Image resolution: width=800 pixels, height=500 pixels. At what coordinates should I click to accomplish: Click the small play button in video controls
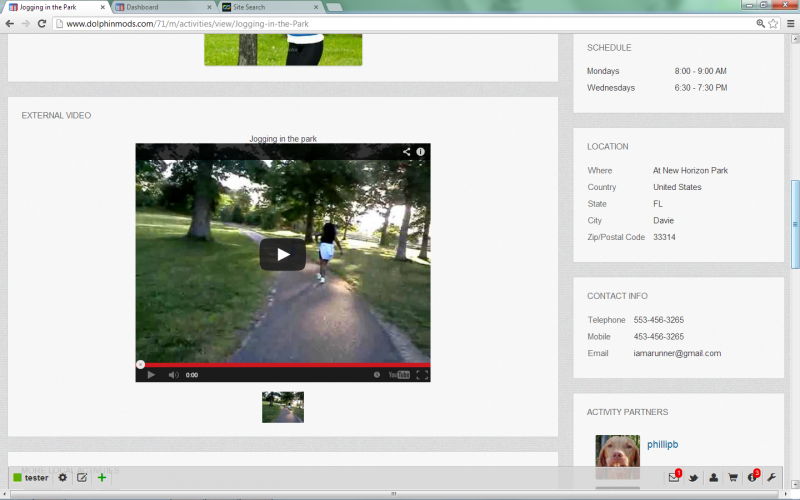(x=151, y=375)
